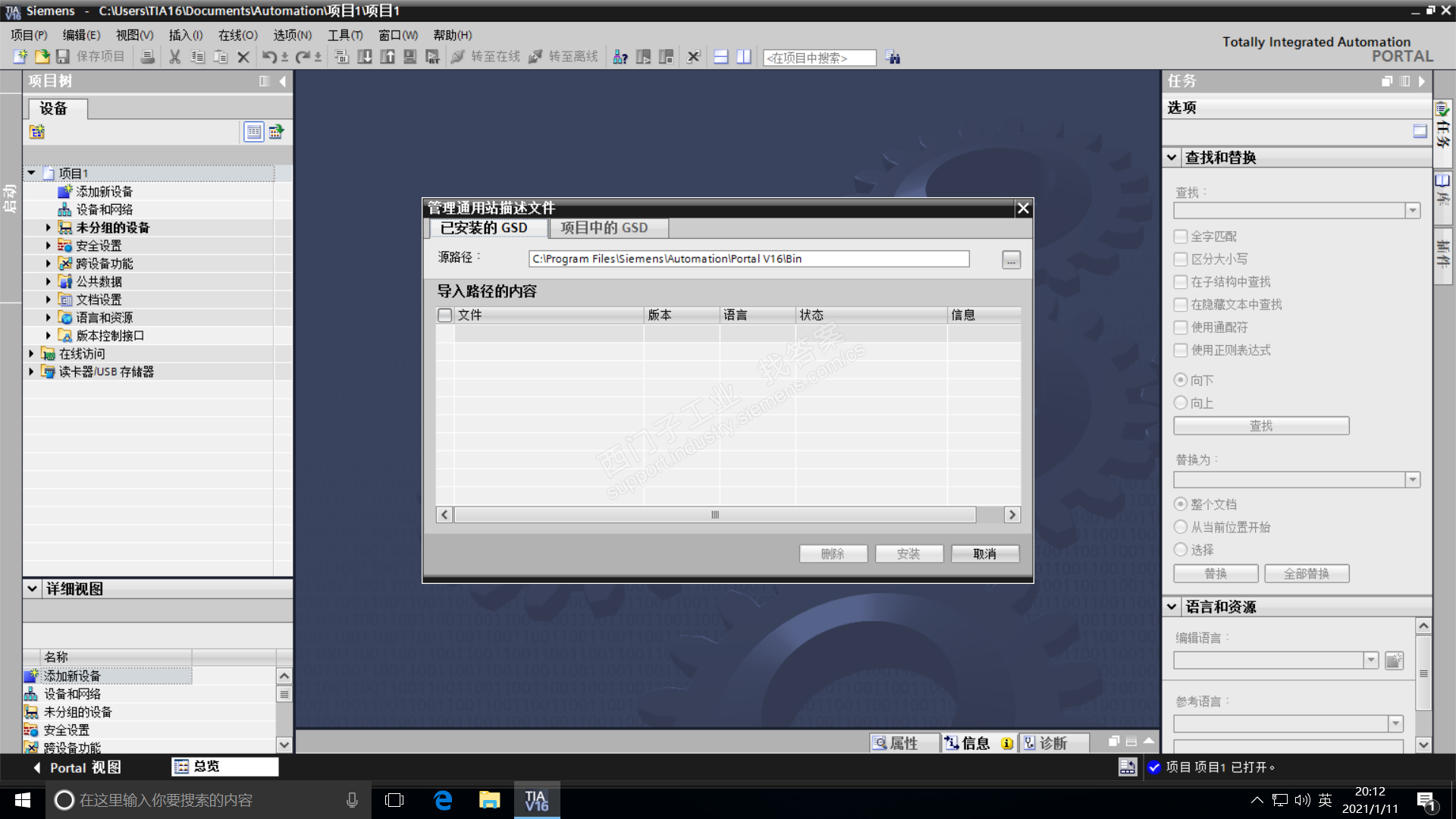Screen dimensions: 1456x819
Task: Click the dialog horizontal scrollbar thumb
Action: [x=714, y=515]
